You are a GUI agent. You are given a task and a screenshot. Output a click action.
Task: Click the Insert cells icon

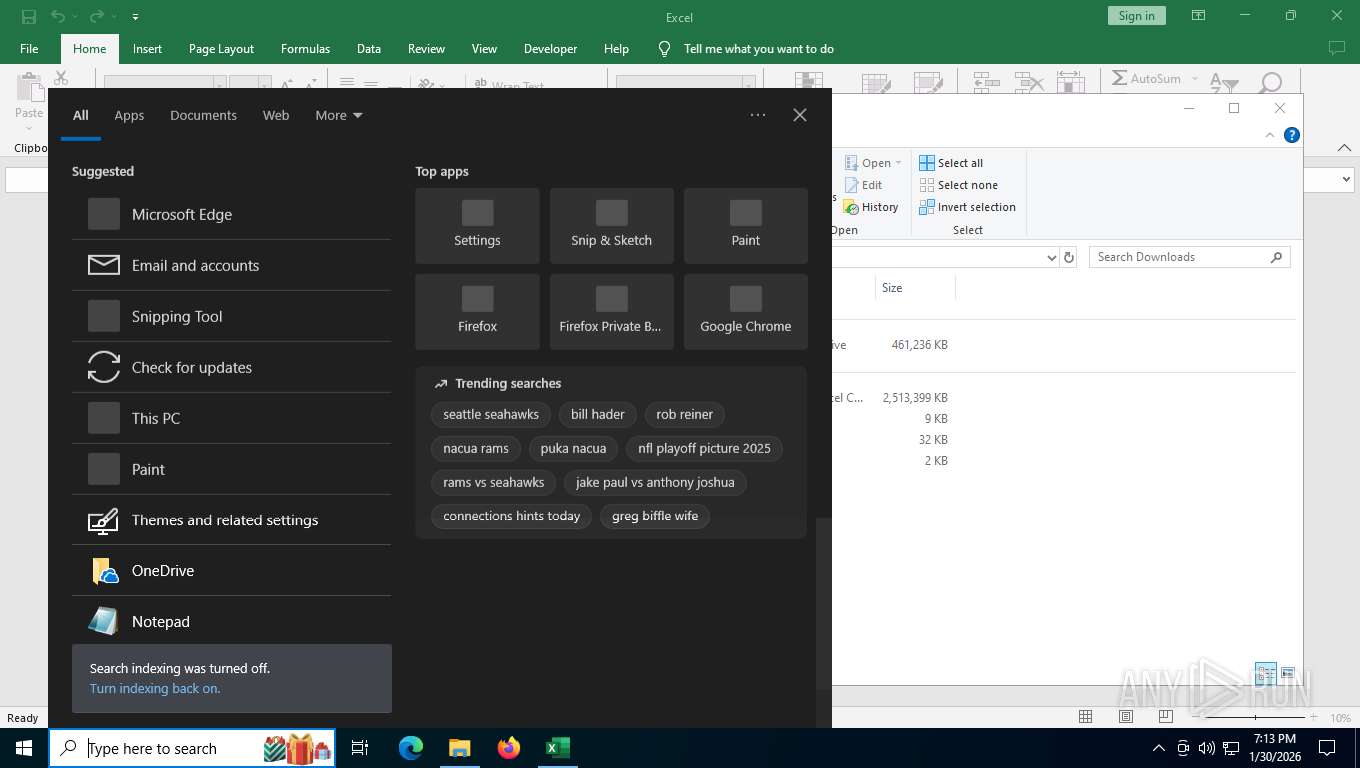(986, 83)
